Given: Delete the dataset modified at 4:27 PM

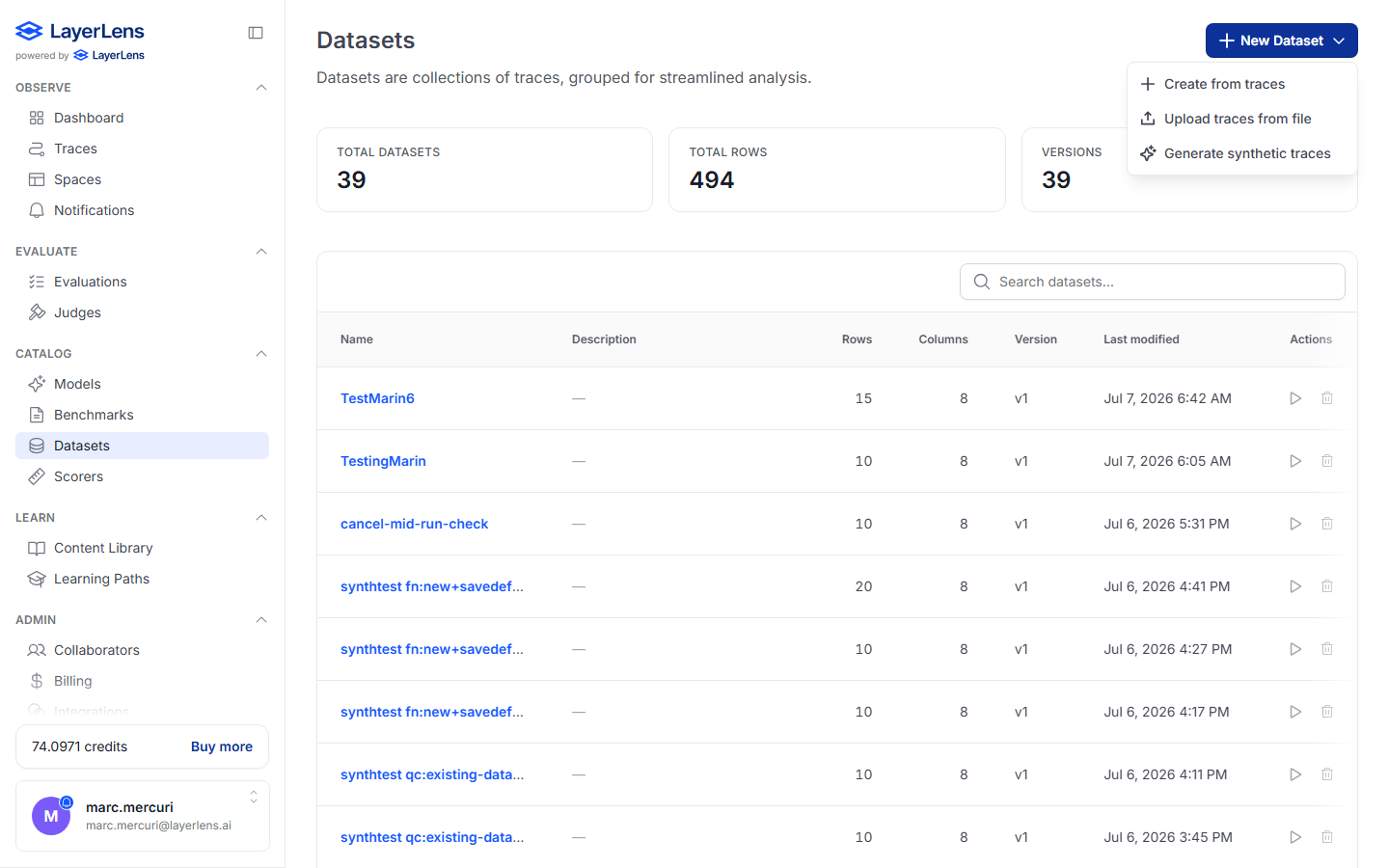Looking at the screenshot, I should click(x=1327, y=649).
